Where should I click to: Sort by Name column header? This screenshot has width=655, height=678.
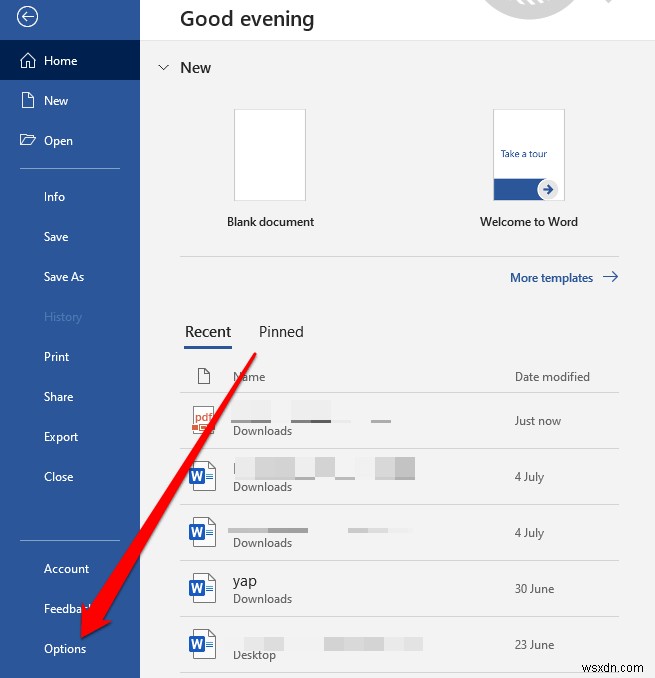249,377
